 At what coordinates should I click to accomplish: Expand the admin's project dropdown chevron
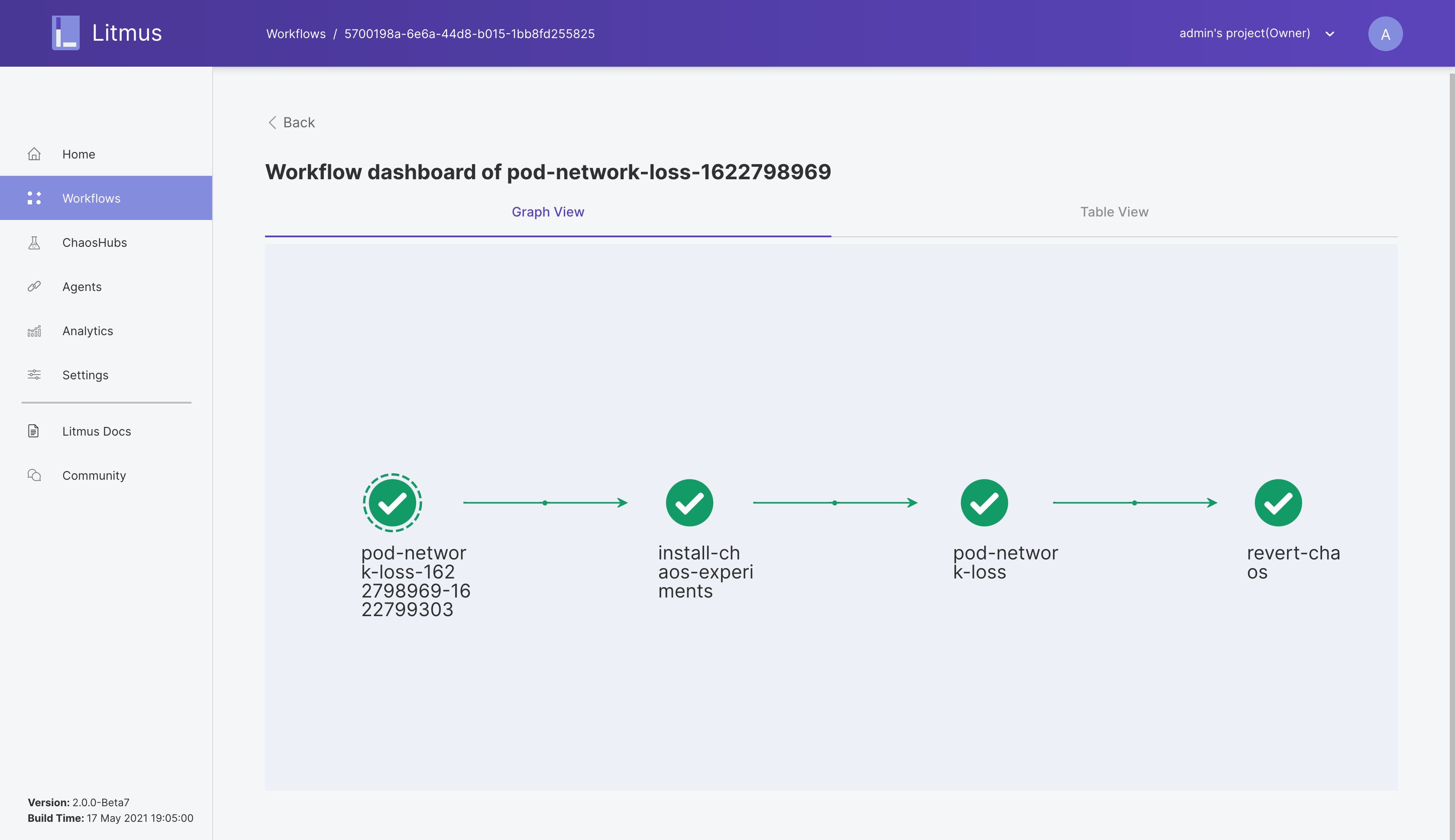pyautogui.click(x=1330, y=34)
